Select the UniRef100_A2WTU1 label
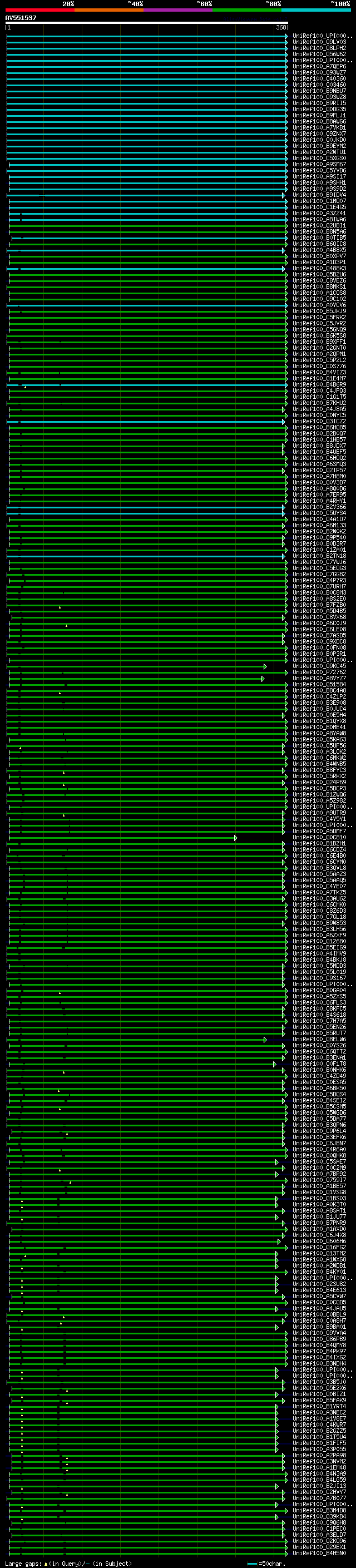 pos(319,151)
